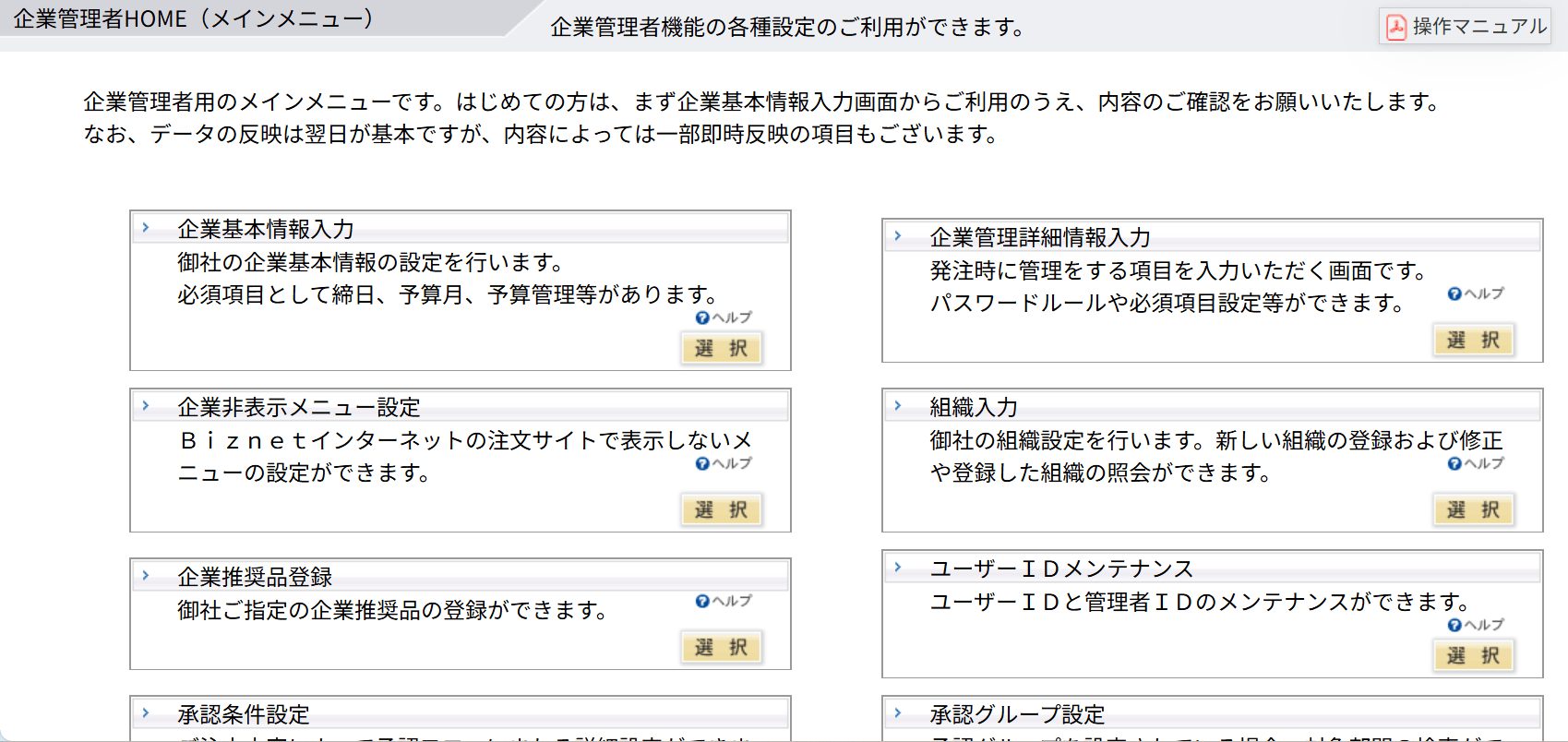The image size is (1568, 742).
Task: Click 選択 button for 企業非表示メニュー設定
Action: [721, 510]
